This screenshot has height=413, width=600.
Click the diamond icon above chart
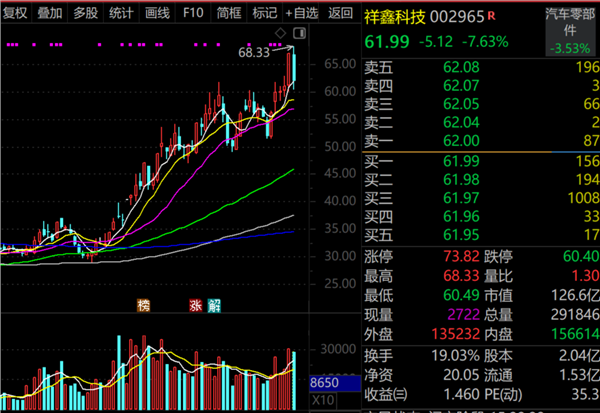click(280, 33)
